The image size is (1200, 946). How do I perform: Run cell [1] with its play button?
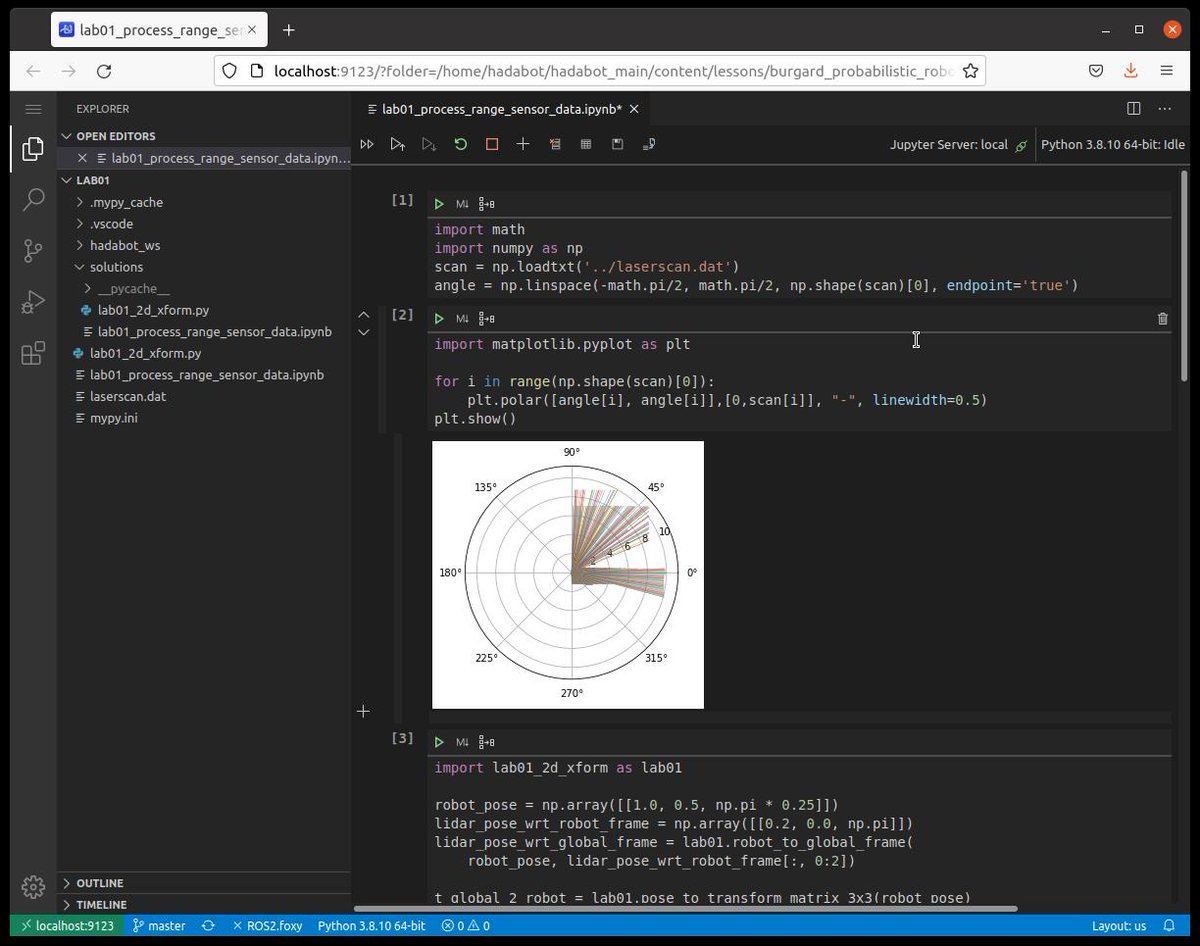[x=439, y=204]
